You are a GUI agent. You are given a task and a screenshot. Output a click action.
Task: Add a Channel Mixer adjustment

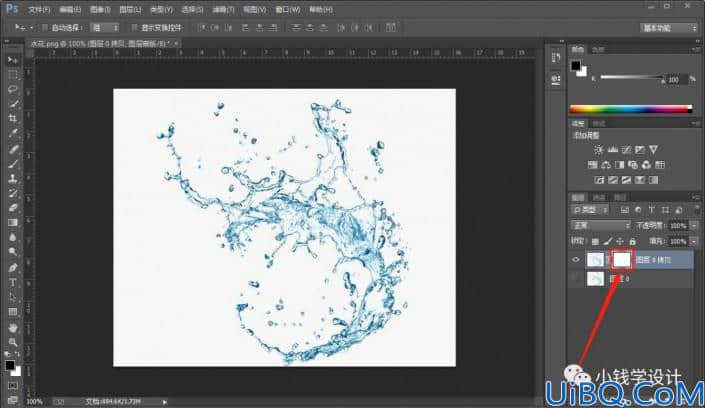point(646,165)
